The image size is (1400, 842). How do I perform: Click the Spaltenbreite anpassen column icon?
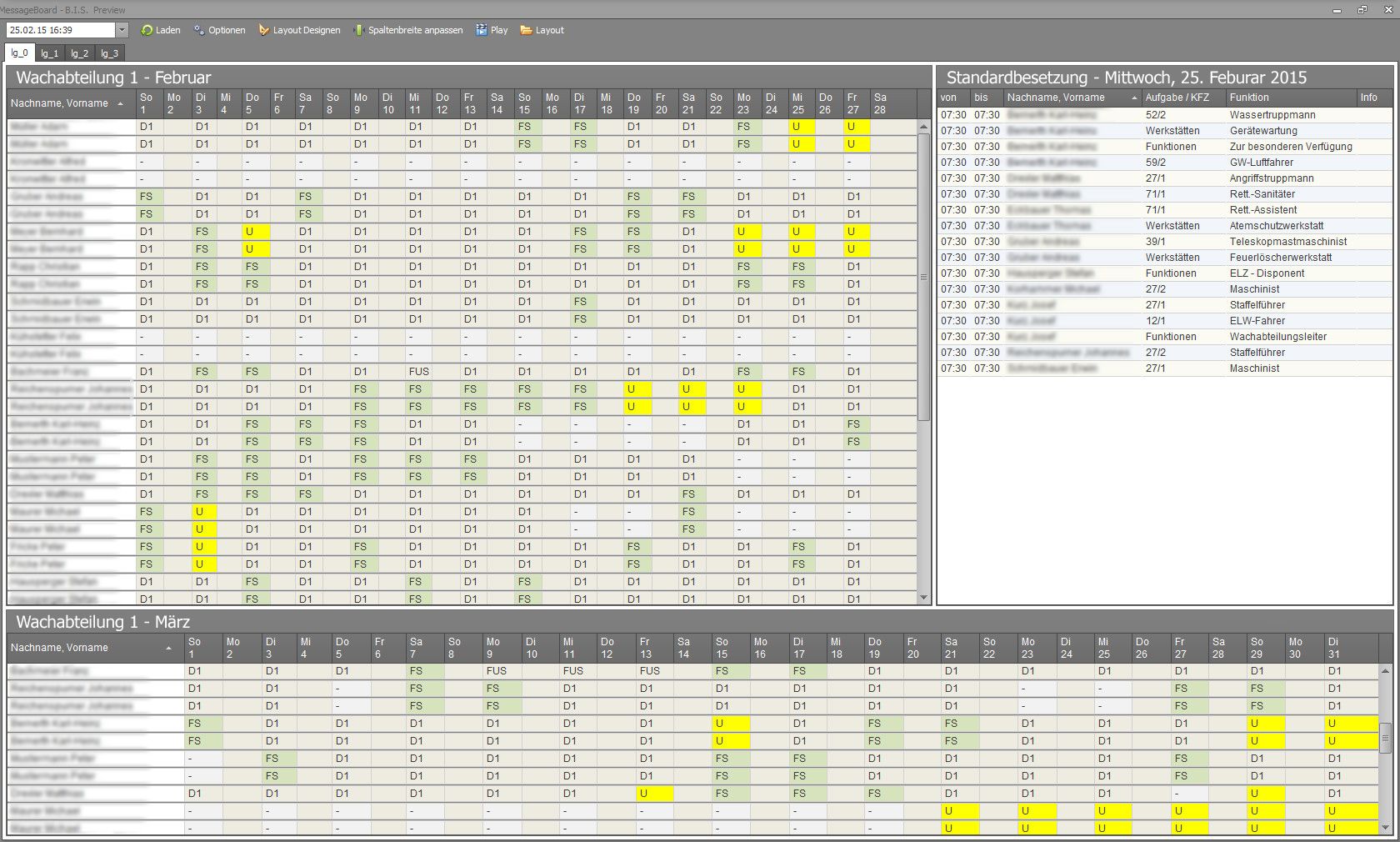coord(359,30)
